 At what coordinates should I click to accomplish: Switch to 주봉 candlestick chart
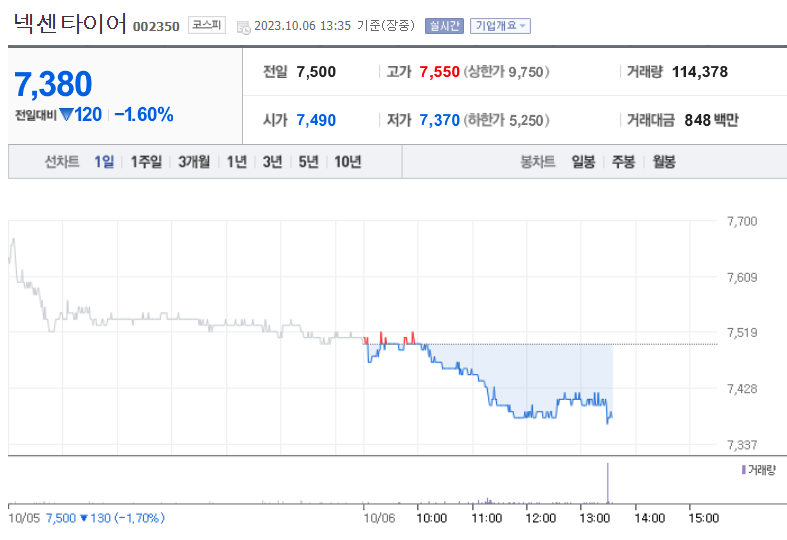623,162
